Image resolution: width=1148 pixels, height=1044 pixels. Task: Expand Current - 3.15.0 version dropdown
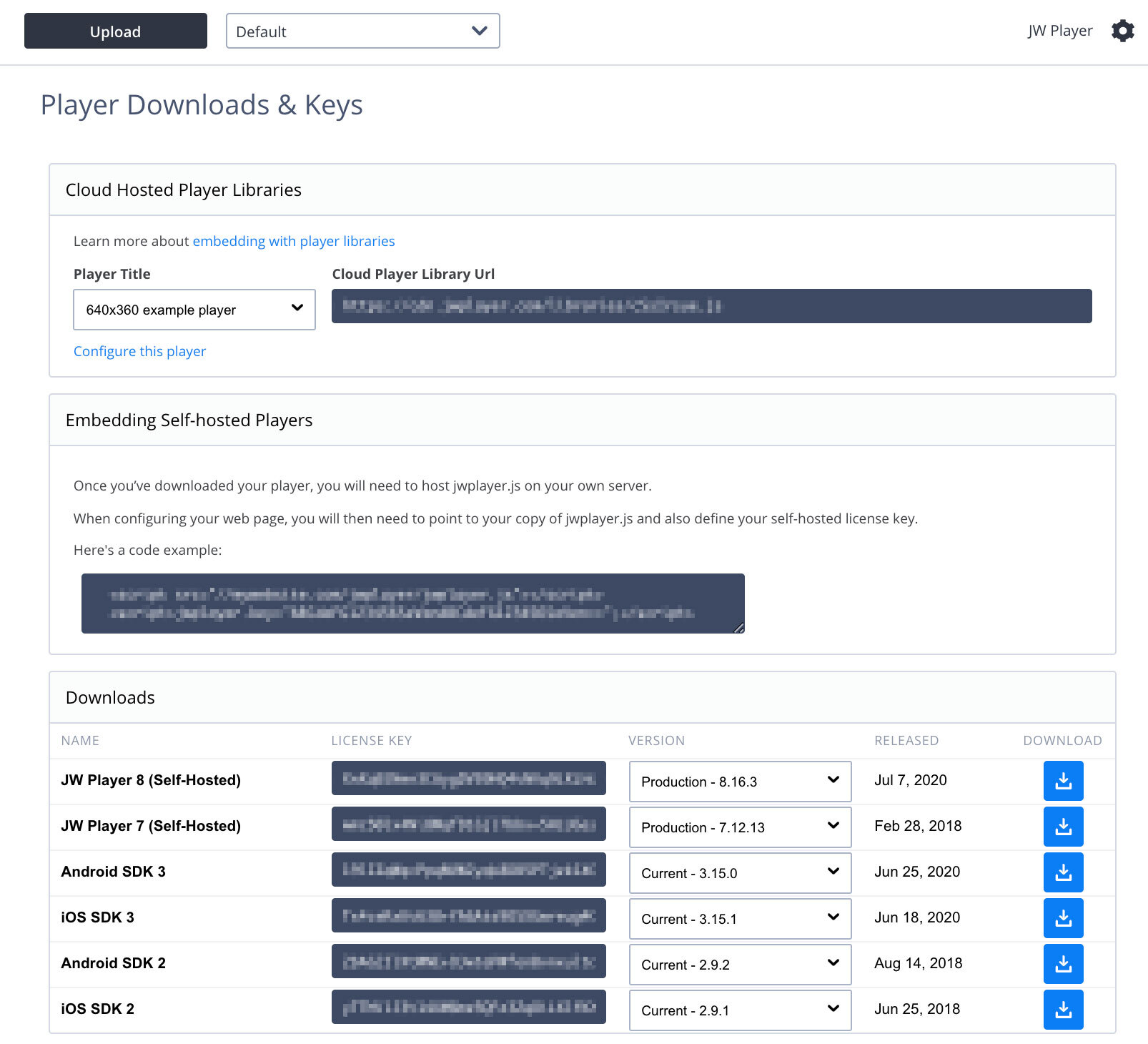pyautogui.click(x=740, y=873)
